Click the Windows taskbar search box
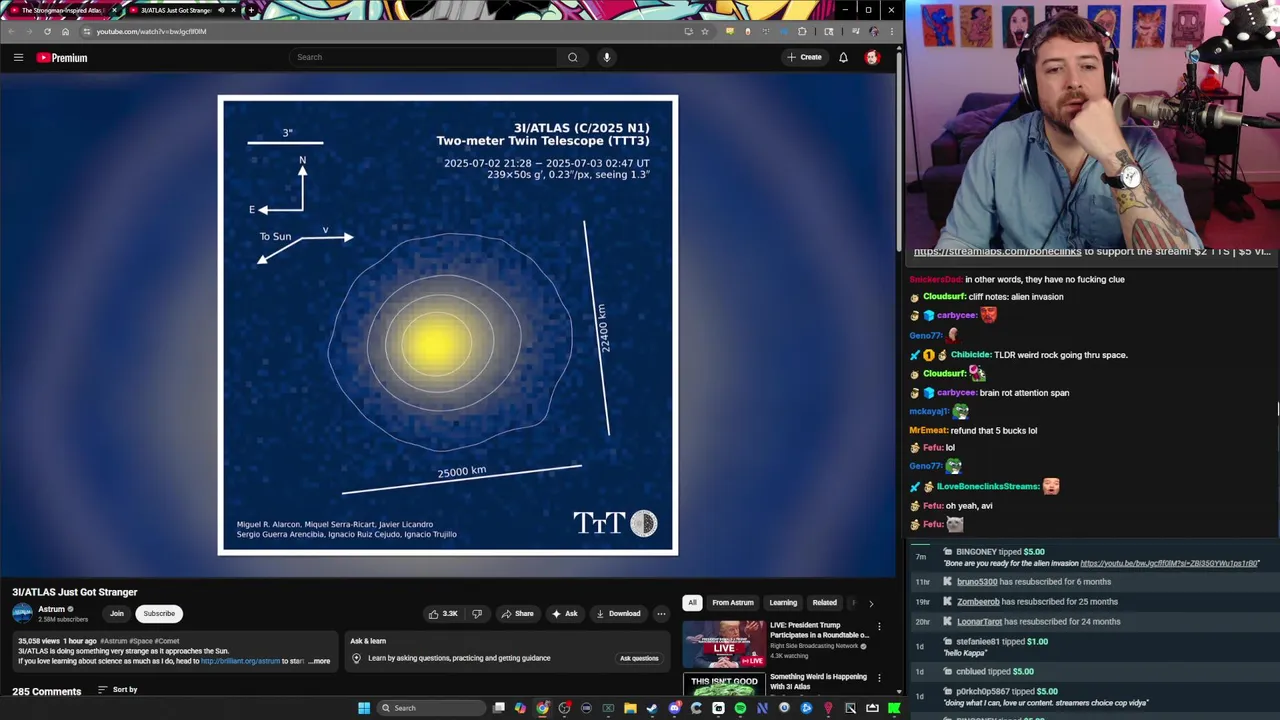This screenshot has width=1280, height=720. 432,708
